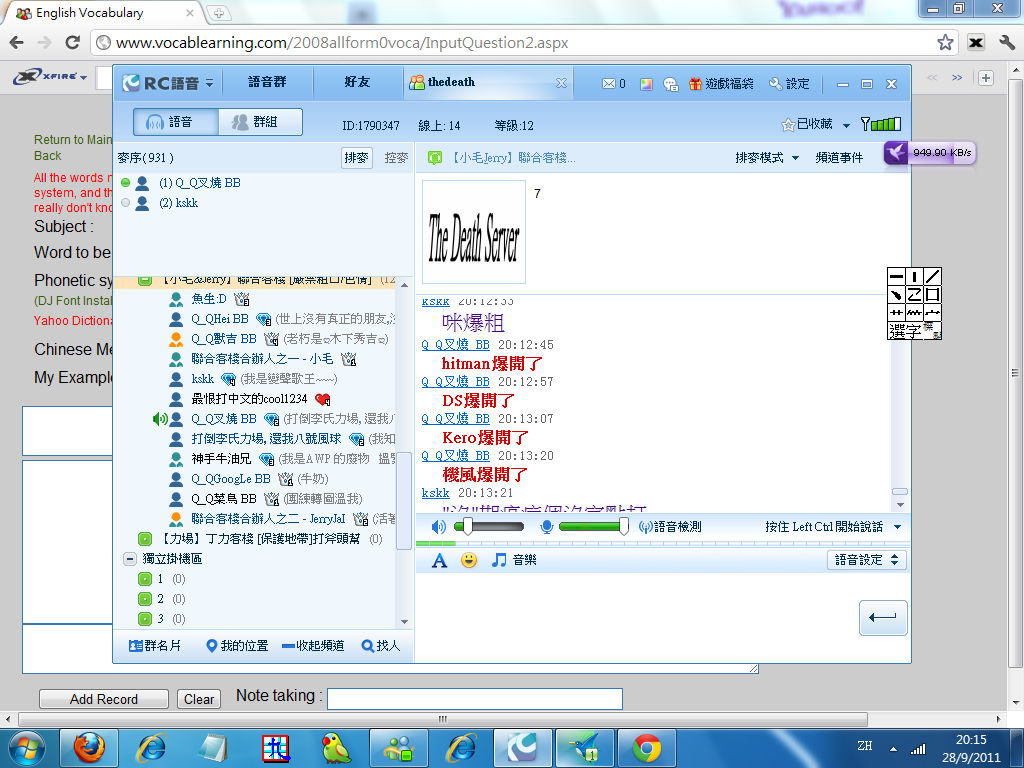
Task: Toggle the 排麥 queue button
Action: (357, 157)
